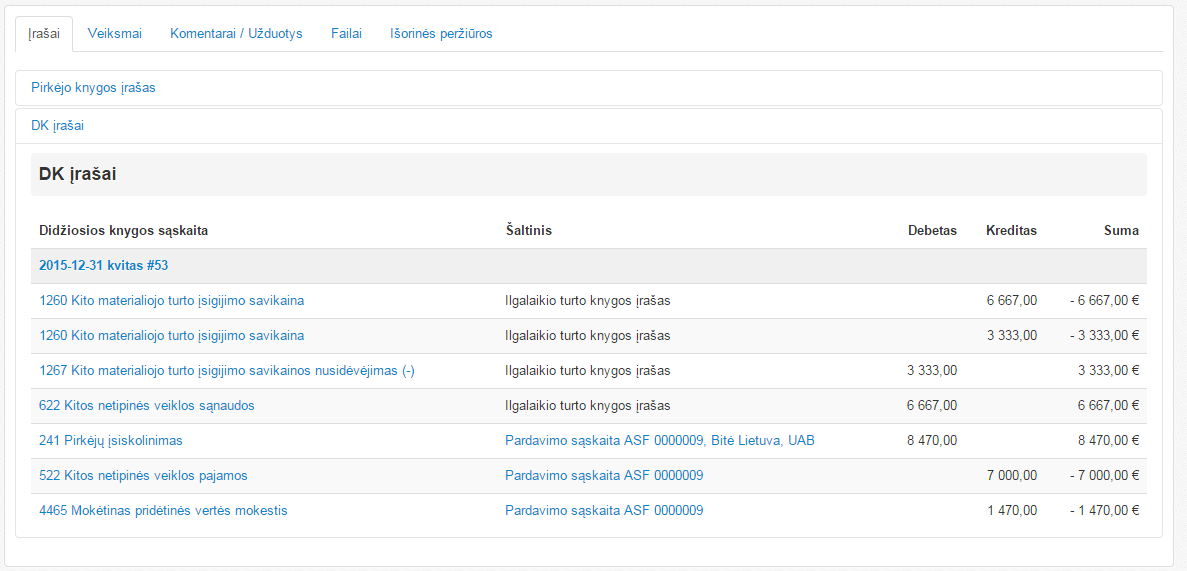Click the Šaltinis column header
Screen dimensions: 1187x571
pyautogui.click(x=528, y=230)
